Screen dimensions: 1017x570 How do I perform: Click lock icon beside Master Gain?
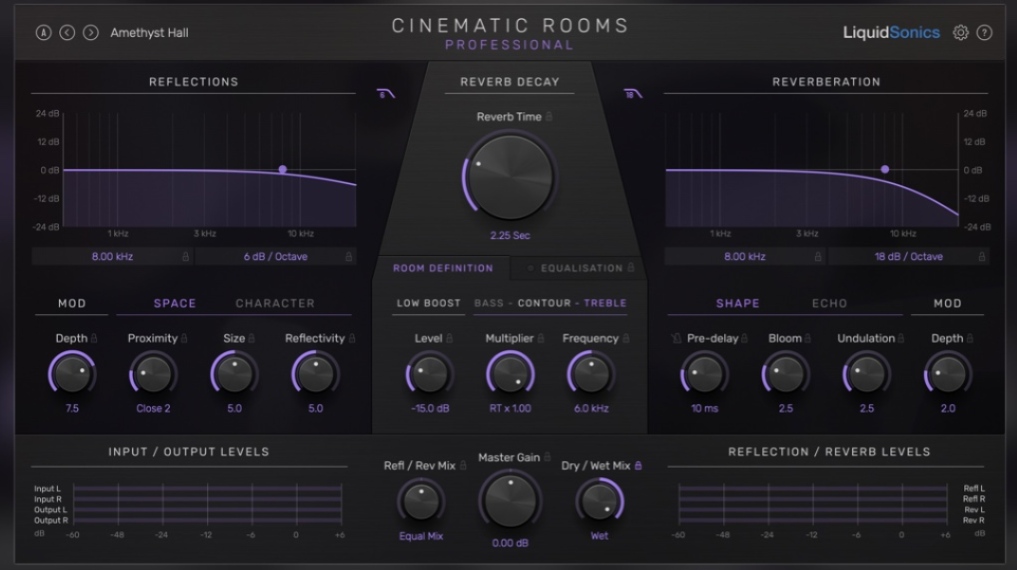[547, 457]
